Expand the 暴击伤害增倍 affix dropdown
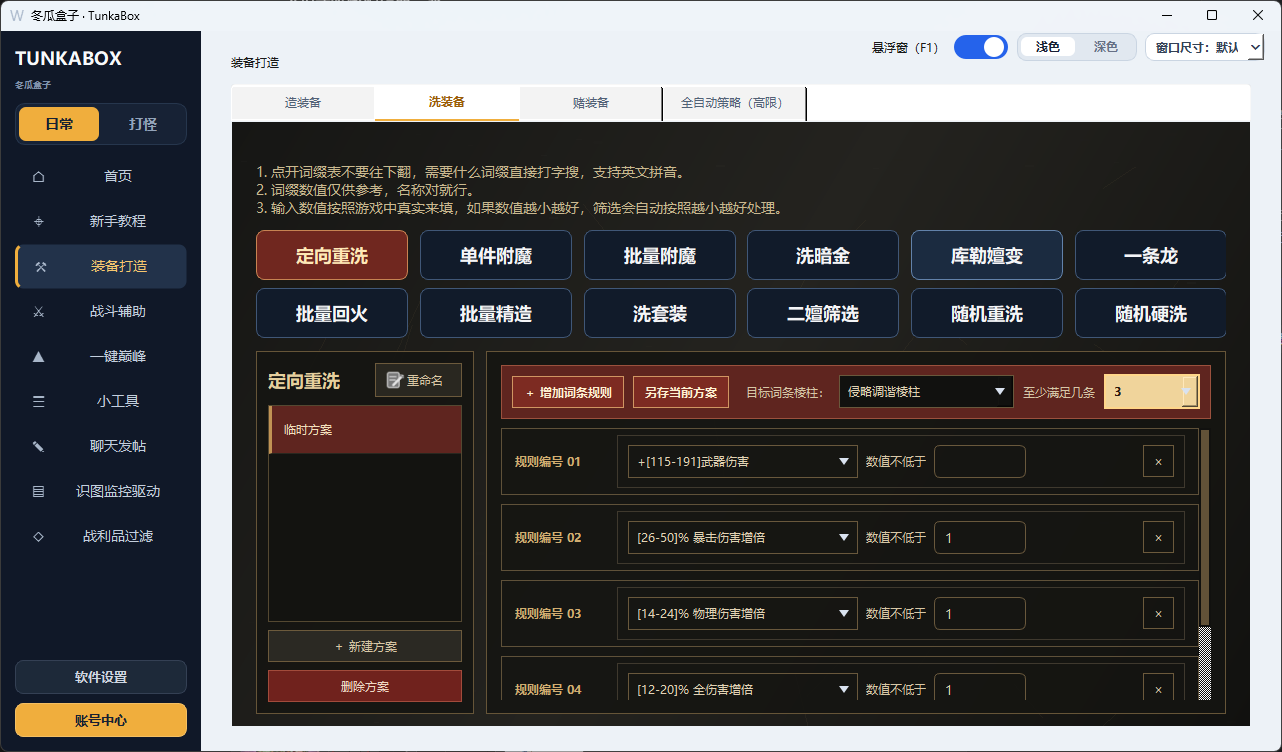The height and width of the screenshot is (752, 1282). (742, 538)
